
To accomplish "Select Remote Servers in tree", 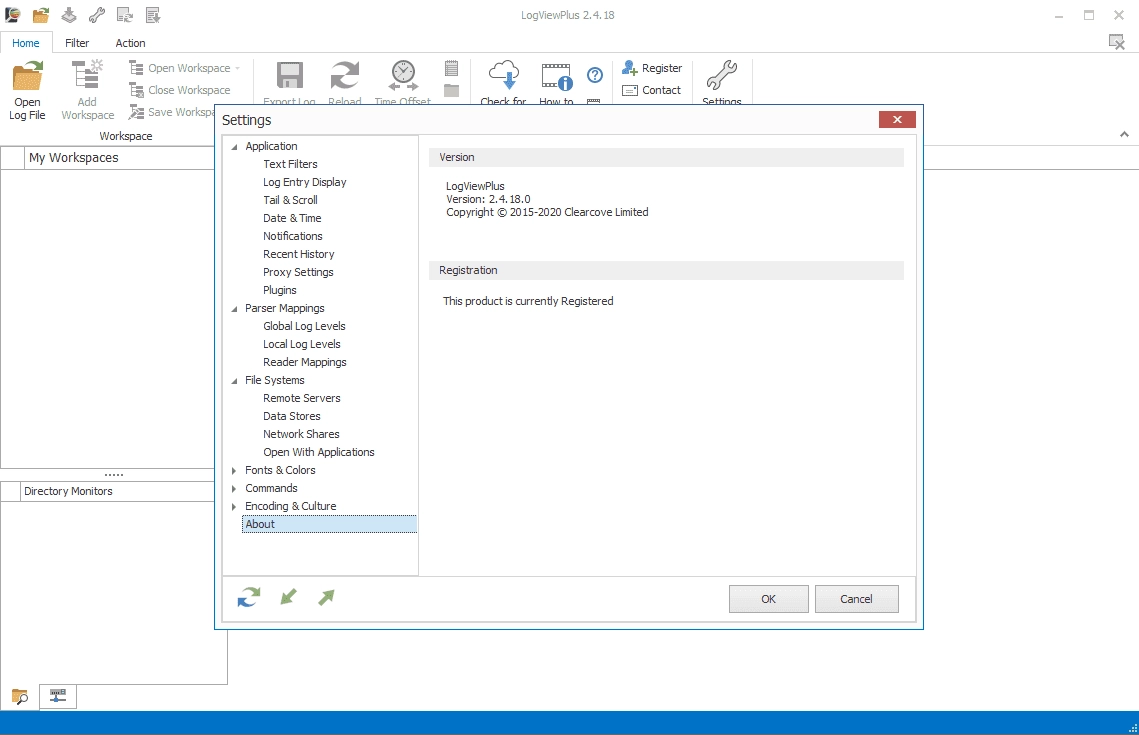I will pyautogui.click(x=301, y=398).
